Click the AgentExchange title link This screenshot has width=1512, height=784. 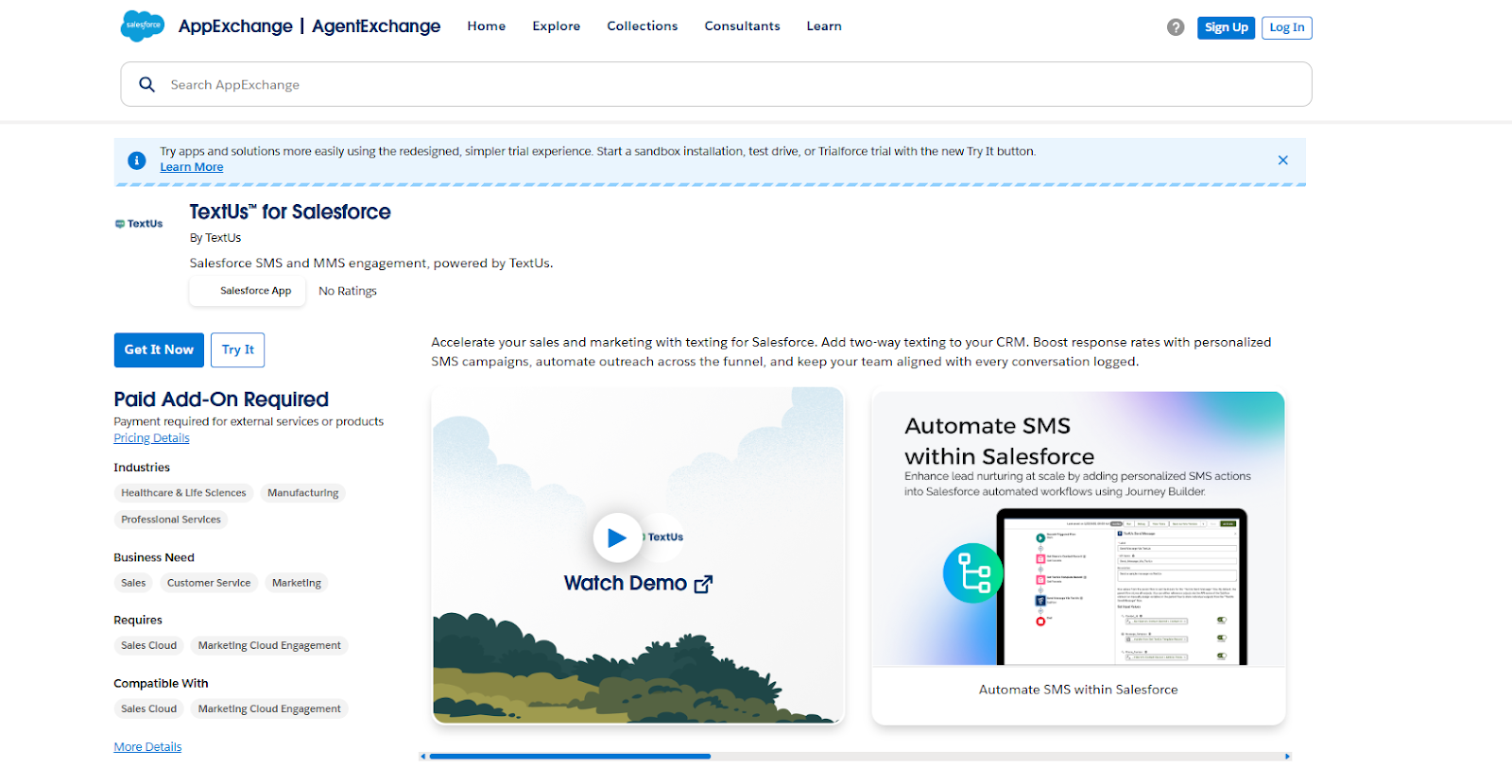(x=376, y=26)
